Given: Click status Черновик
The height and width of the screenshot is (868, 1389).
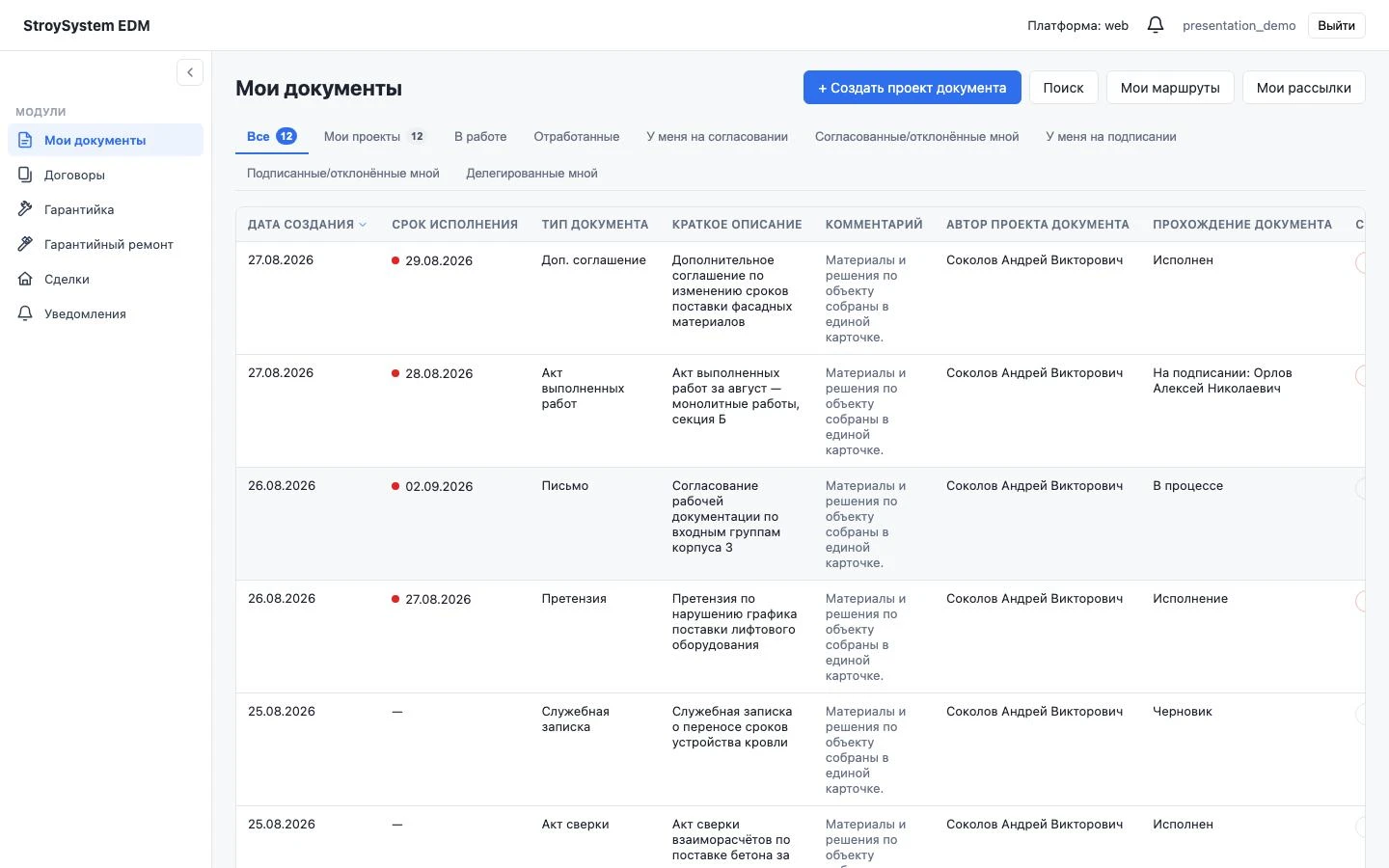Looking at the screenshot, I should pos(1183,712).
